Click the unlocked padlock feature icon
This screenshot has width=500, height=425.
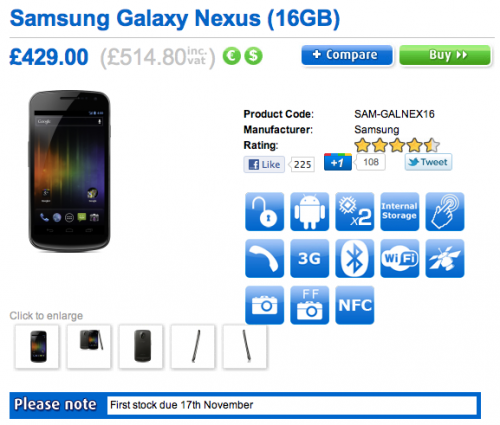pos(264,212)
